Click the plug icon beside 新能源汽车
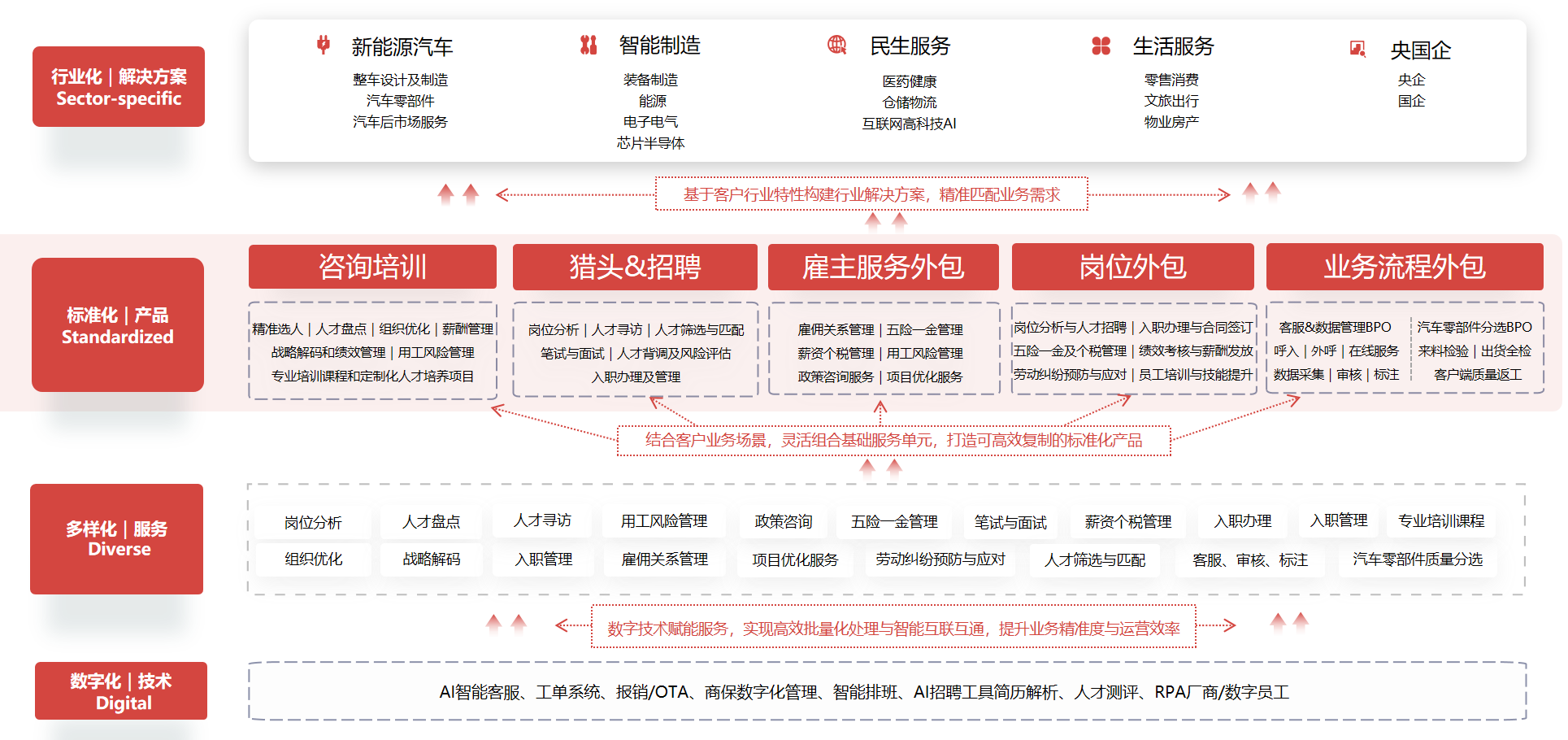 click(324, 45)
